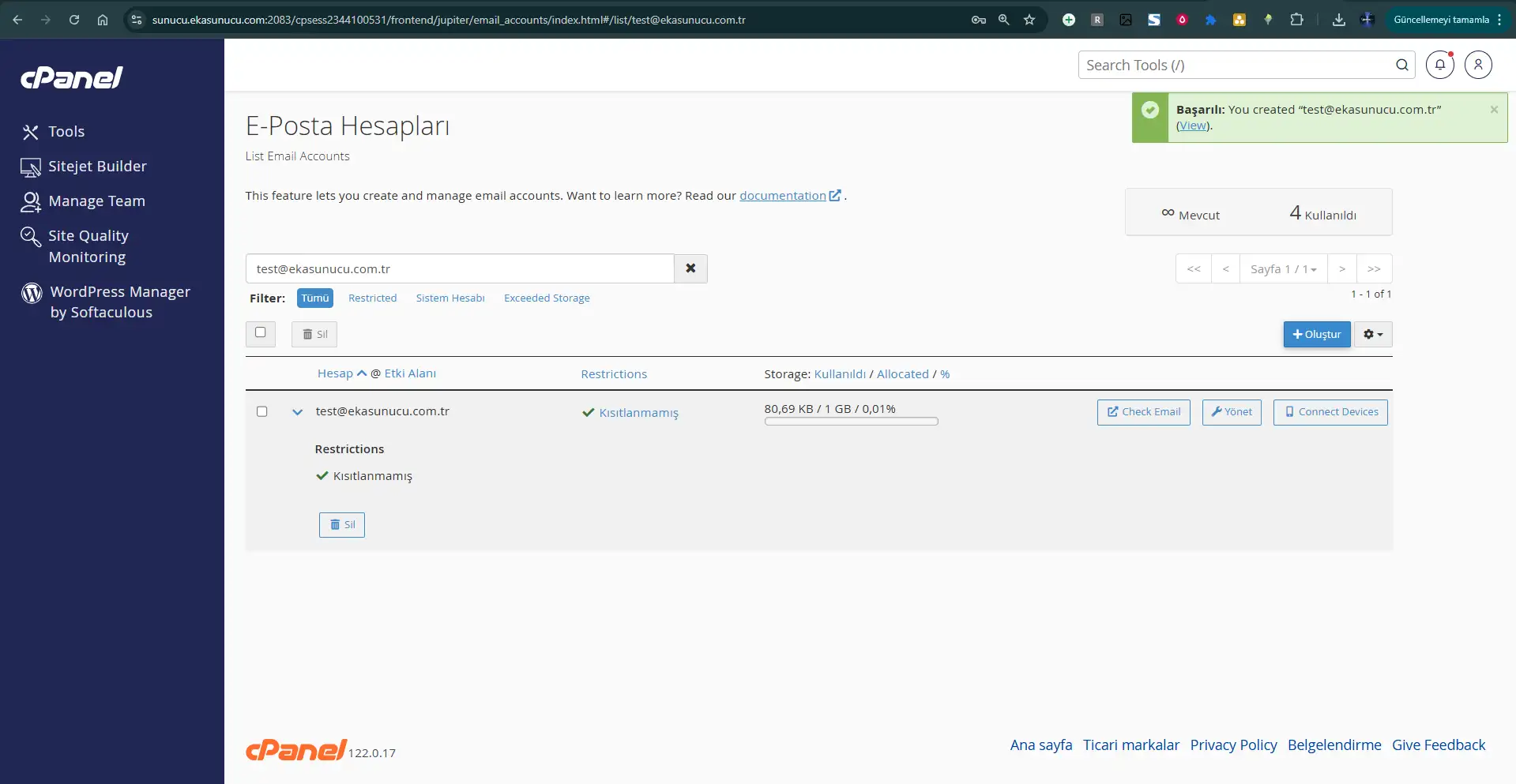Open the Tools sidebar item
The height and width of the screenshot is (784, 1516).
[x=53, y=132]
